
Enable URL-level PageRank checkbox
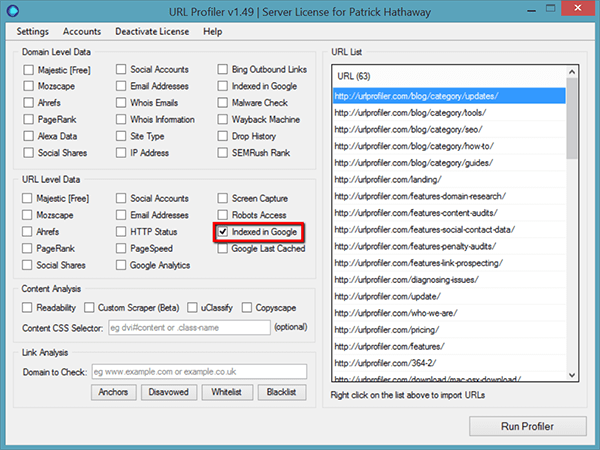point(27,248)
